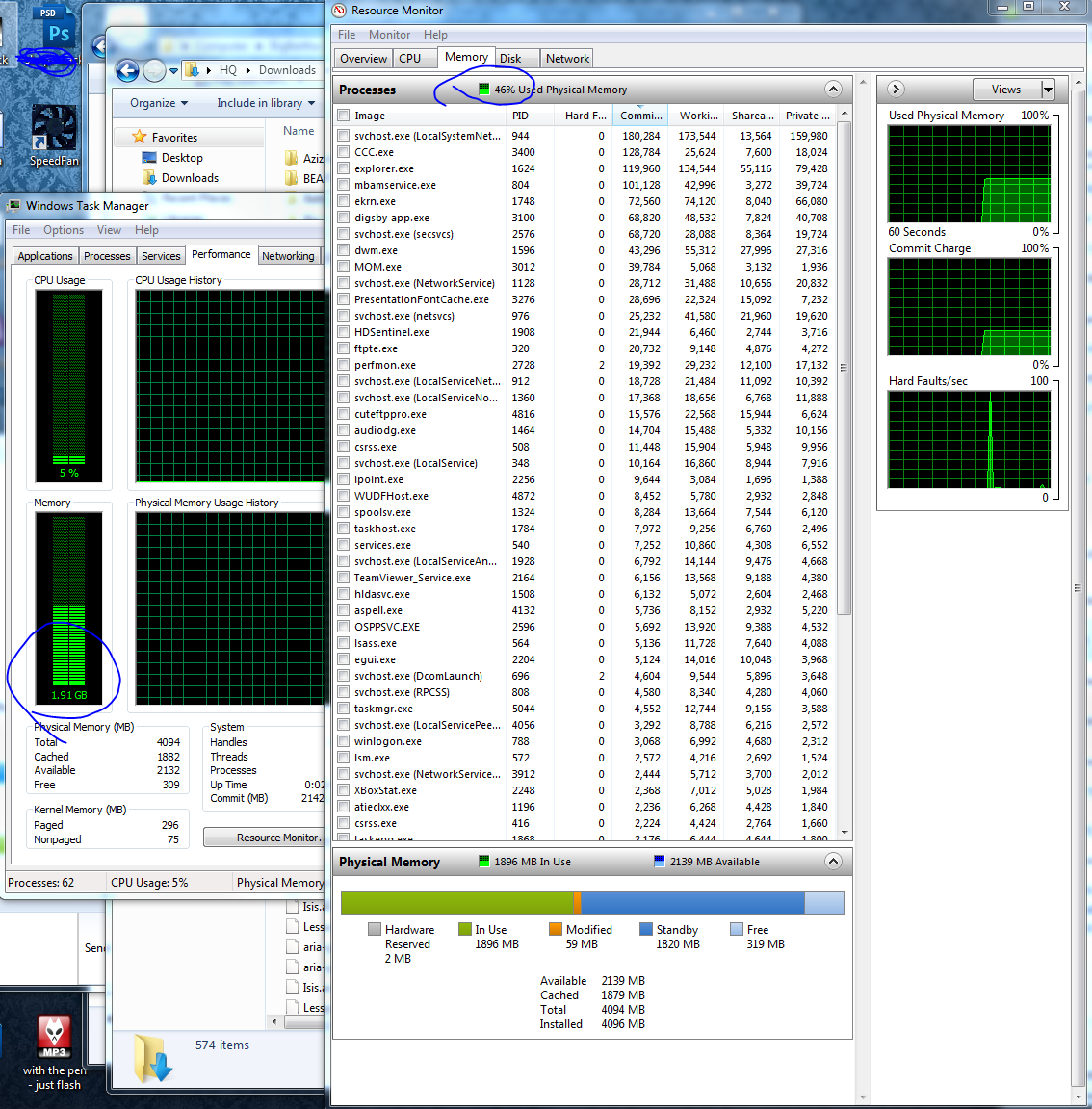Open the Monitor menu
This screenshot has height=1109, width=1092.
(x=389, y=35)
